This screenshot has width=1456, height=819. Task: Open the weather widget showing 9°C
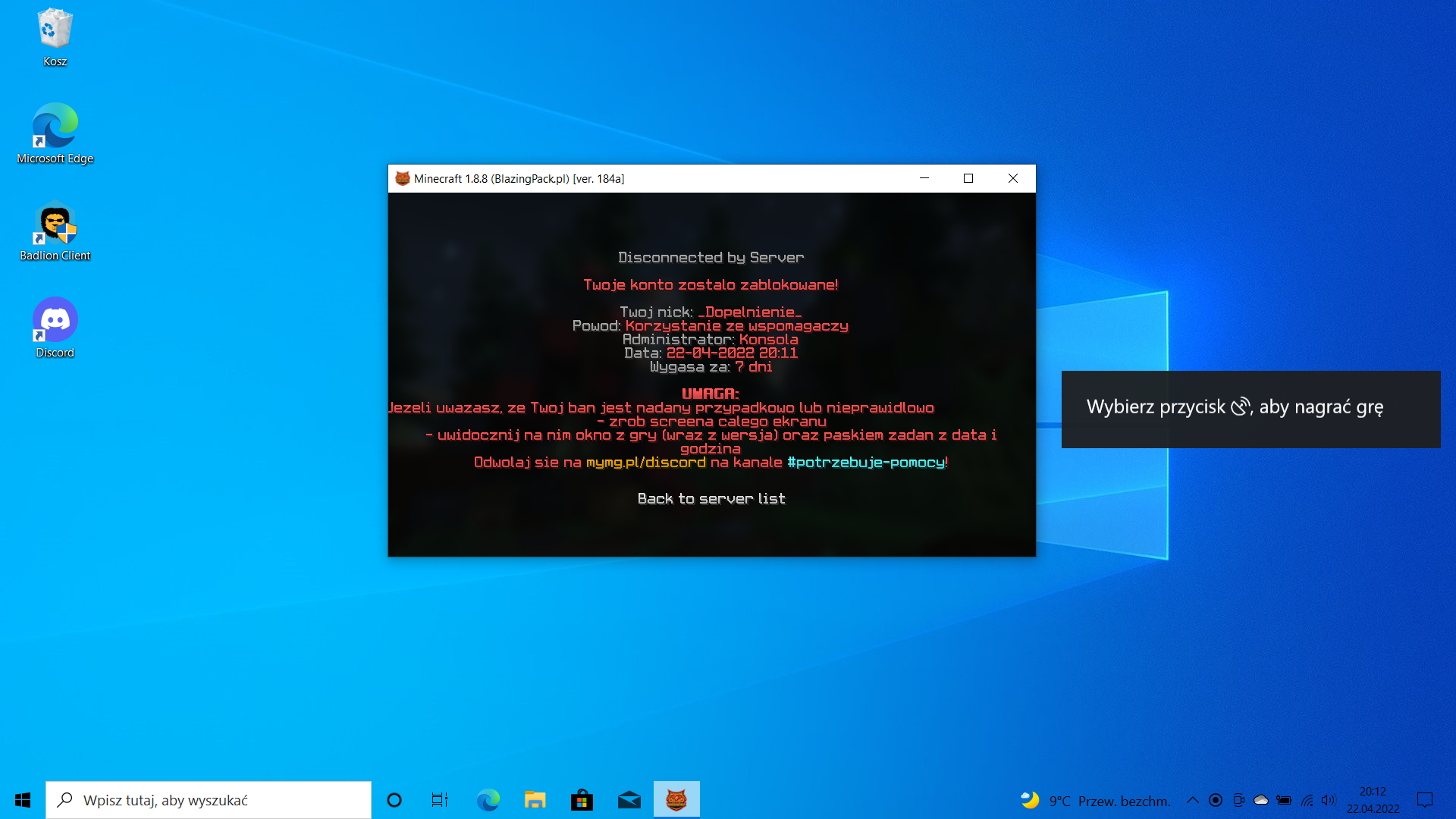[x=1095, y=801]
